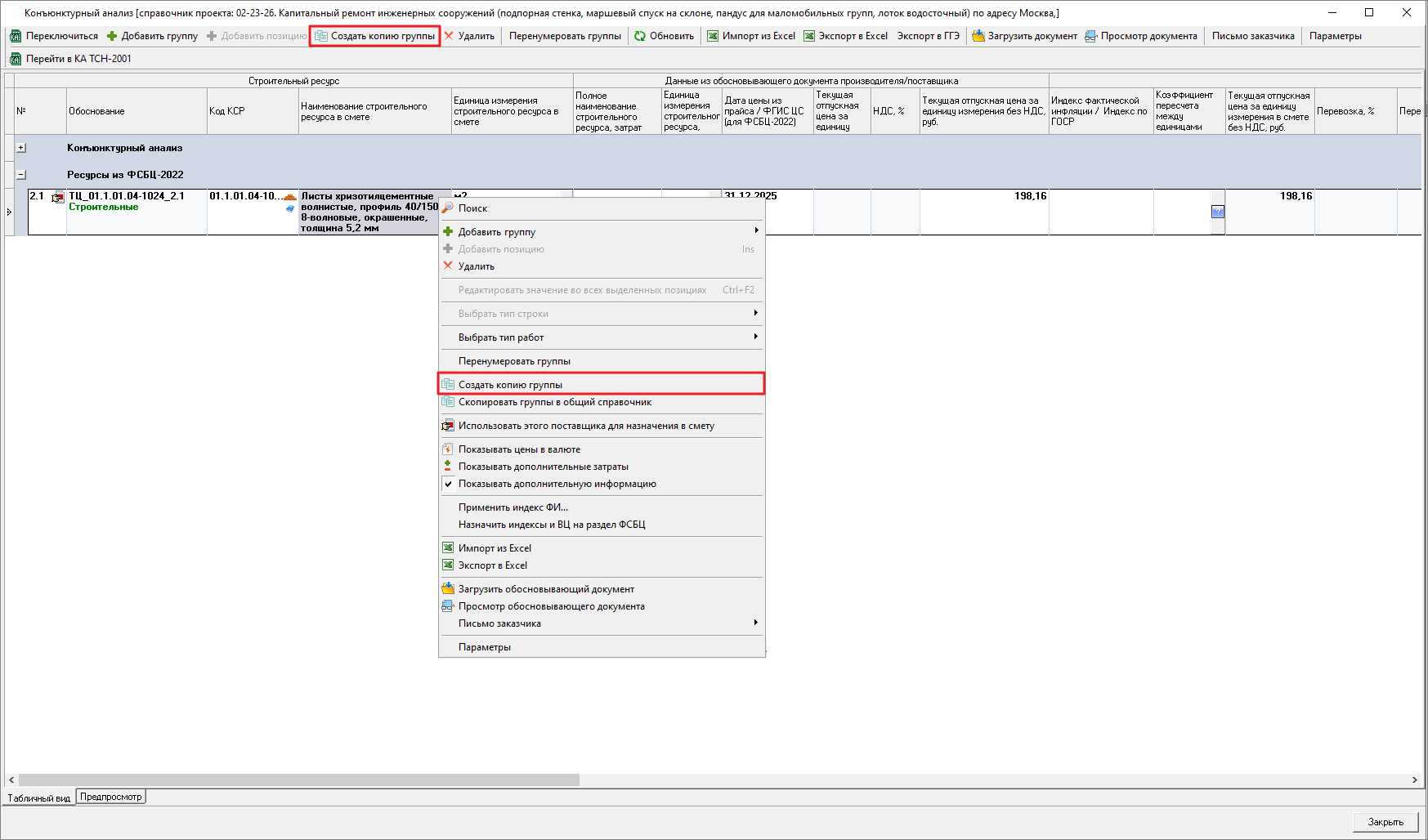This screenshot has height=840, width=1428.
Task: Collapse the Ресурсы из ФСБЦ-2022 group
Action: (x=21, y=175)
